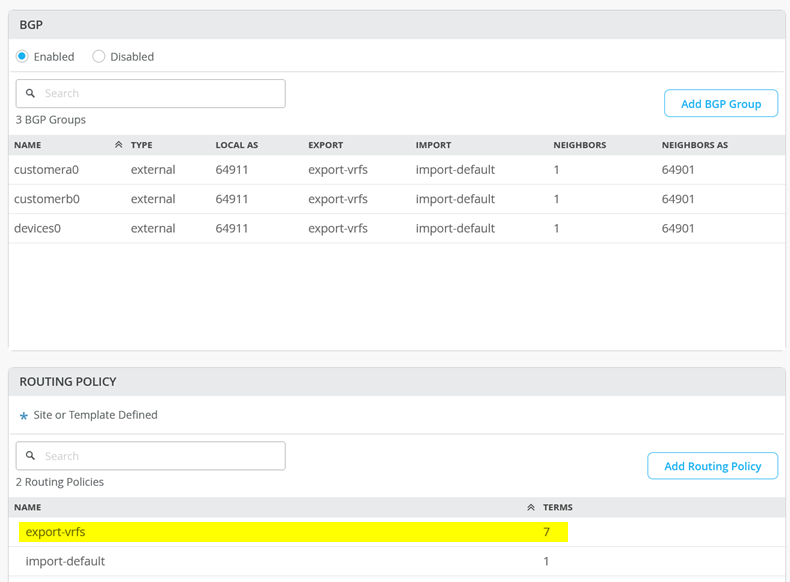Click the Routing Policy search magnifier icon
This screenshot has height=582, width=790.
click(x=31, y=456)
